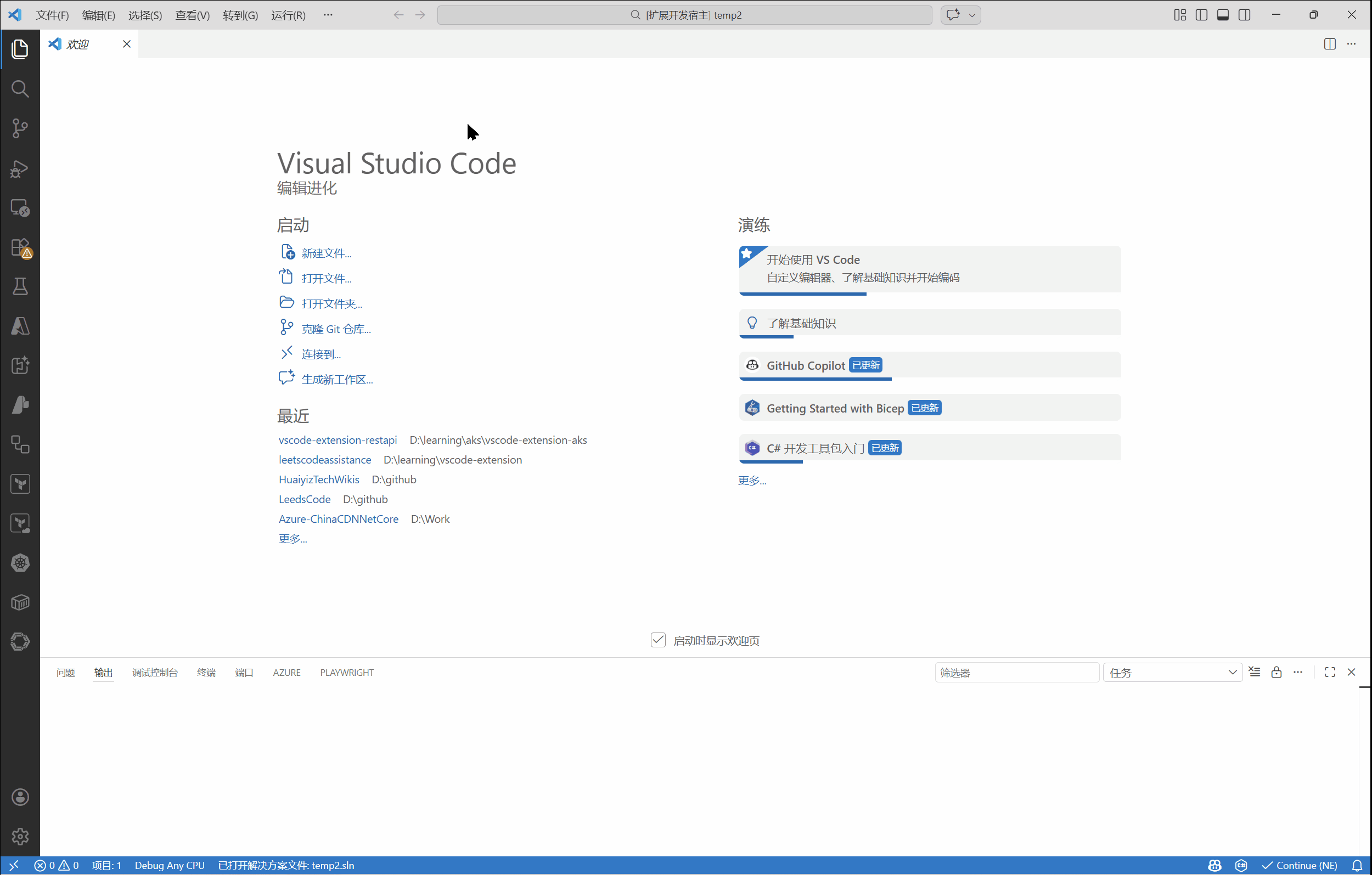Image resolution: width=1372 pixels, height=875 pixels.
Task: Expand the remote connection chevron beside search bar
Action: tap(972, 15)
